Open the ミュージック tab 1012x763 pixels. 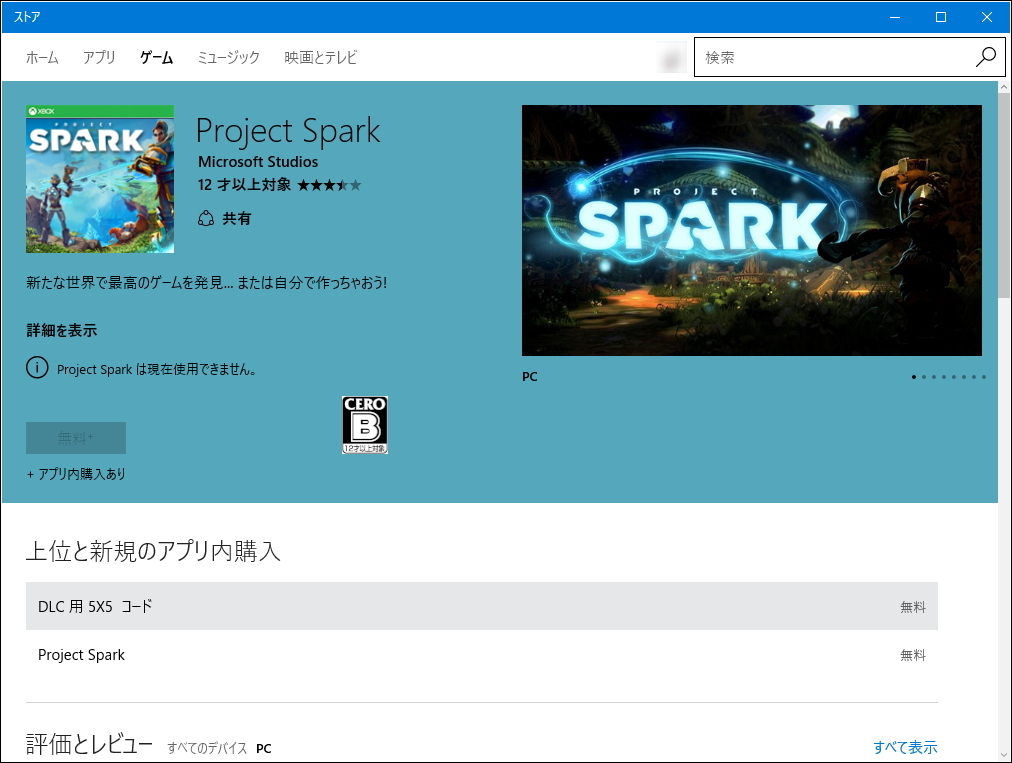[228, 57]
